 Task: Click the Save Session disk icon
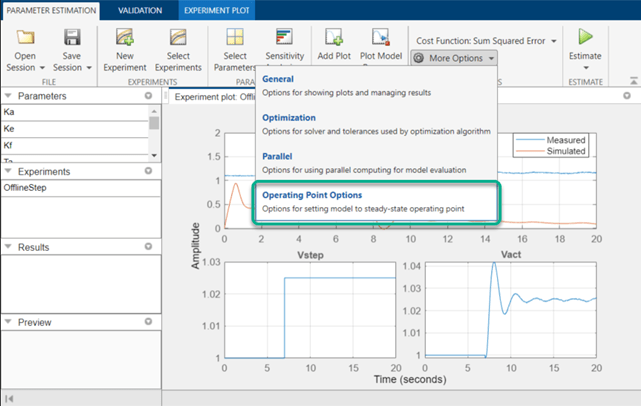click(x=72, y=37)
